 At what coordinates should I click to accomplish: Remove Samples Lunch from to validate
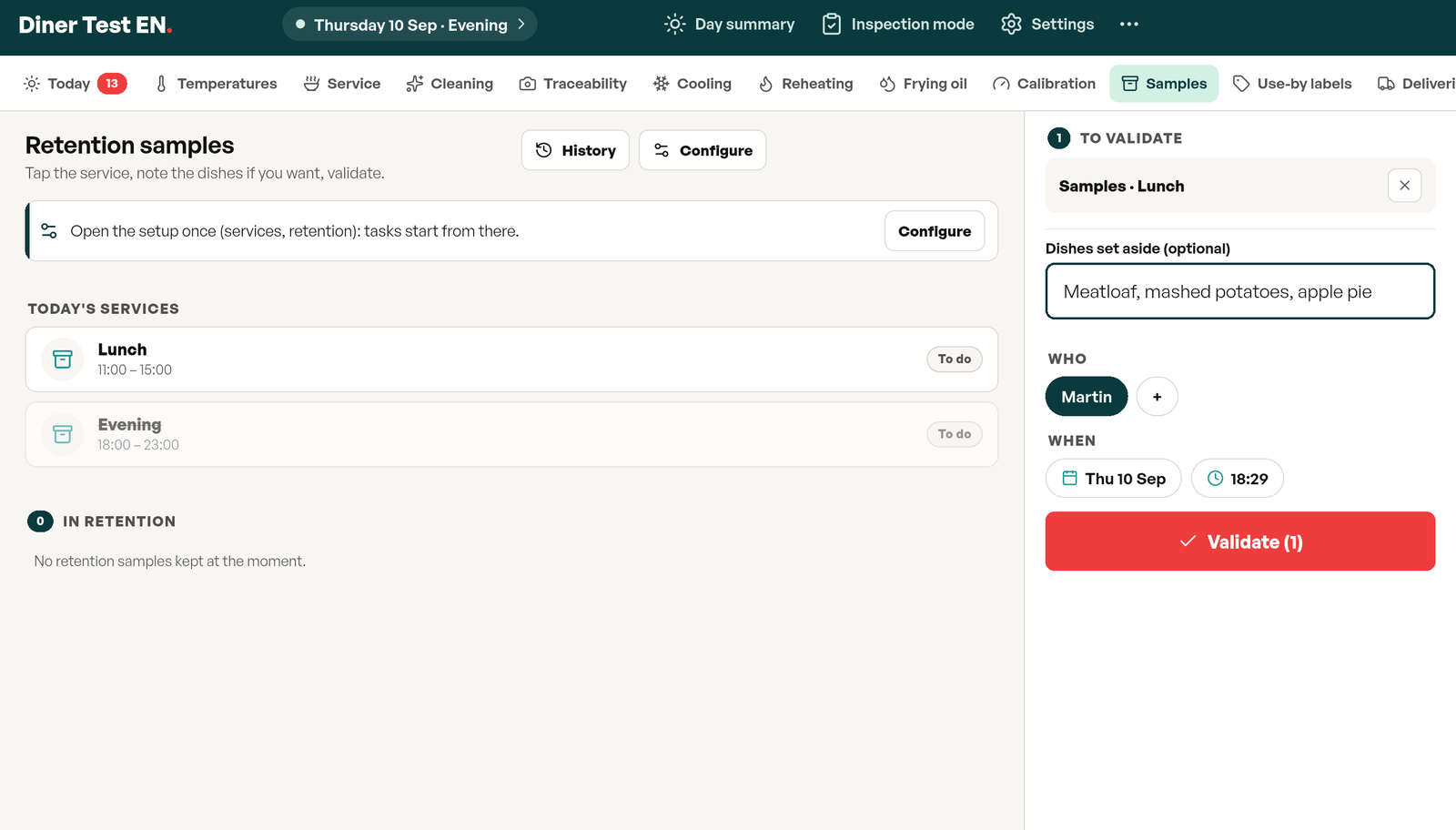pos(1405,186)
